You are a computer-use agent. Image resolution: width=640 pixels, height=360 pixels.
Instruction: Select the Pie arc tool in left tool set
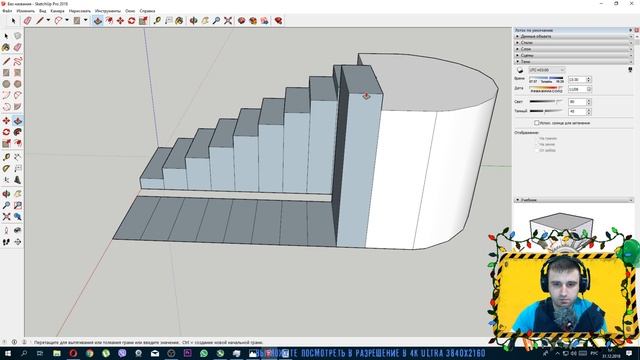tap(18, 107)
